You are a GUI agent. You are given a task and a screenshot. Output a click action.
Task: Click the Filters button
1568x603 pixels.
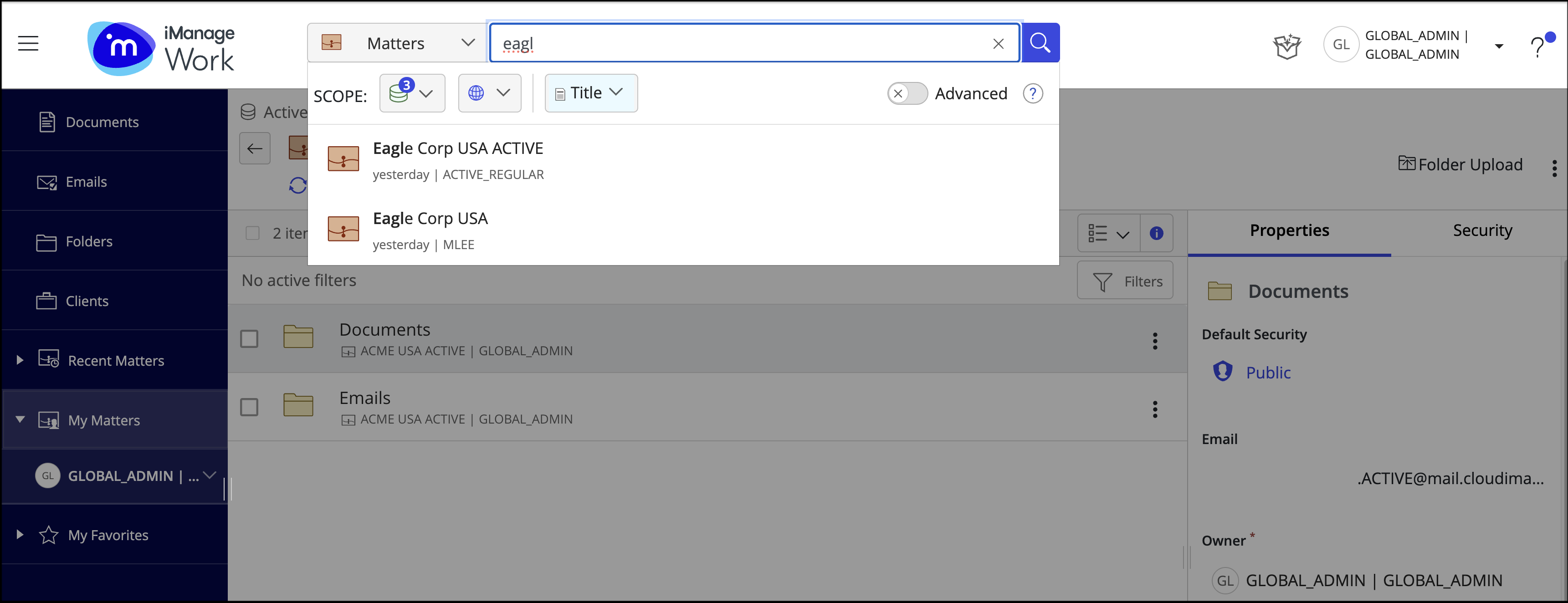pyautogui.click(x=1125, y=281)
